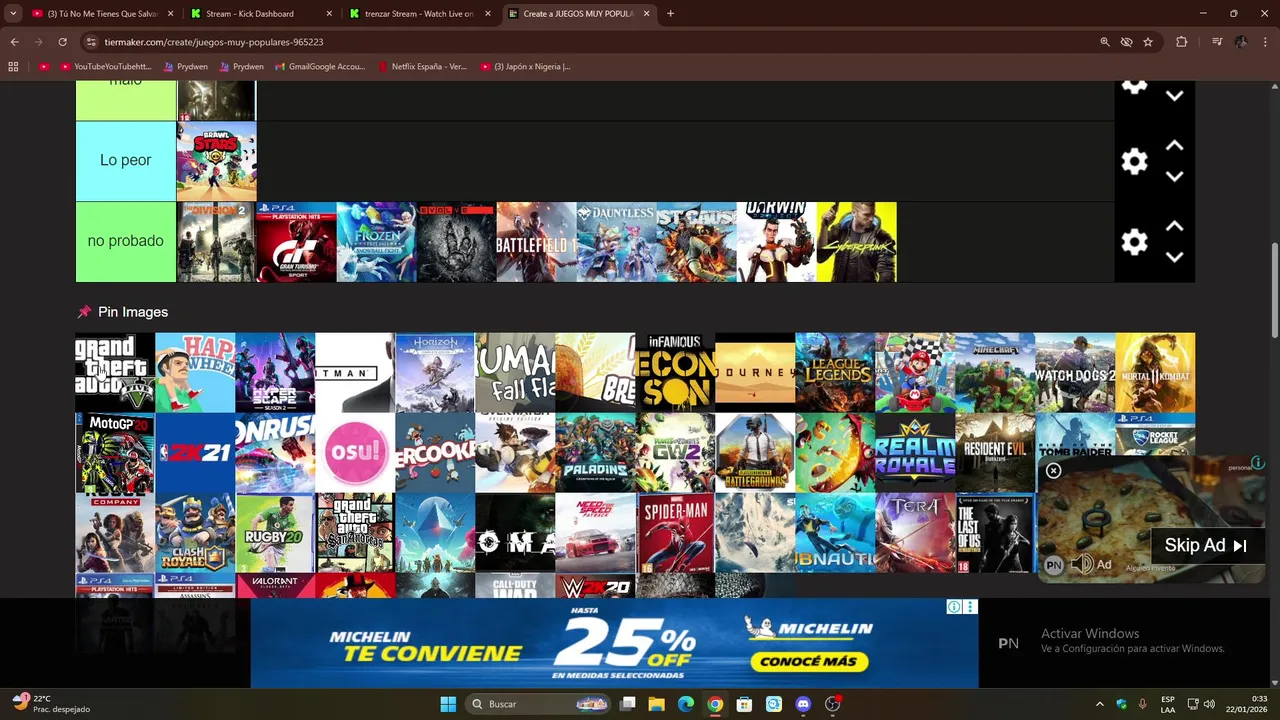1280x720 pixels.
Task: Move 'no probado' tier up with arrow
Action: click(x=1175, y=227)
